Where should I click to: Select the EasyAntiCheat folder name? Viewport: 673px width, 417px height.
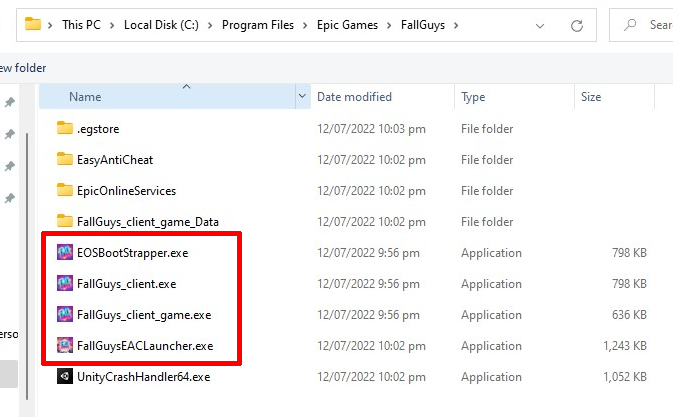[115, 160]
